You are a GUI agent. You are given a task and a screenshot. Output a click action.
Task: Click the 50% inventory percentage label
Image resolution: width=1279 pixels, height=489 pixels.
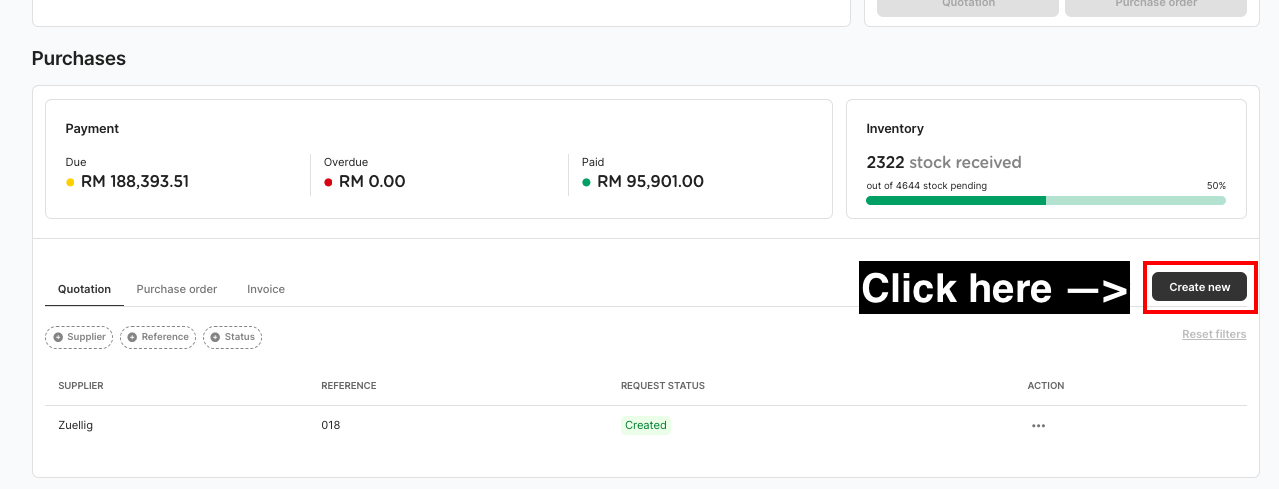1216,186
